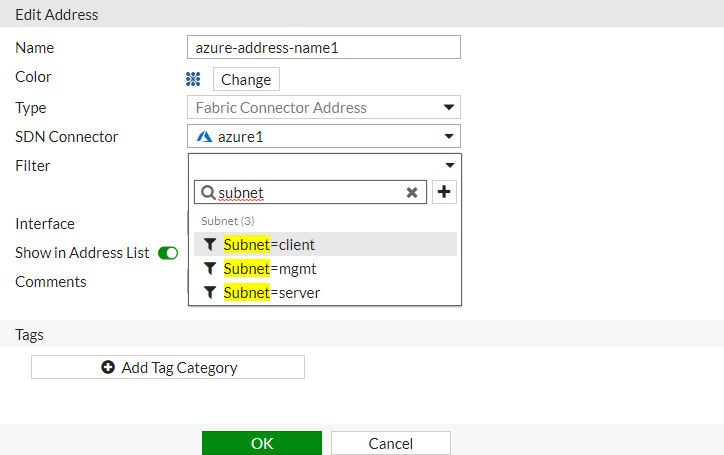Viewport: 724px width, 455px height.
Task: Select the Subnet=client filter option
Action: (x=270, y=244)
